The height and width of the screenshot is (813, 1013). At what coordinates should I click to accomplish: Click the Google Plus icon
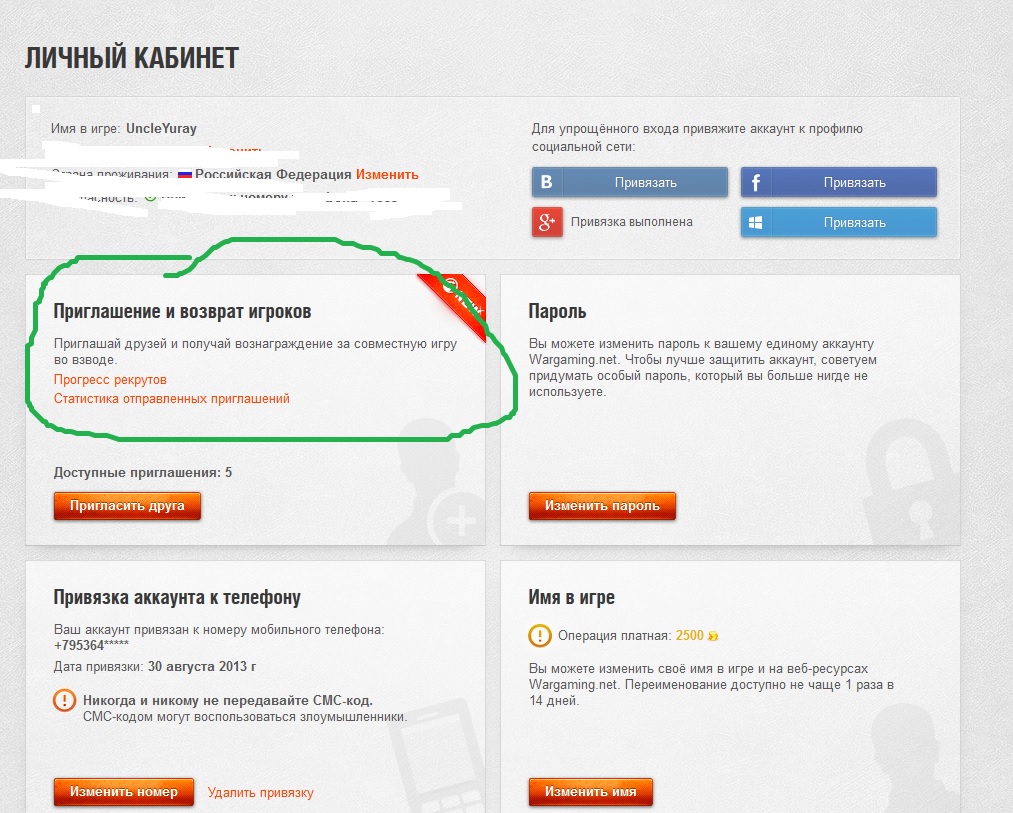pos(547,222)
